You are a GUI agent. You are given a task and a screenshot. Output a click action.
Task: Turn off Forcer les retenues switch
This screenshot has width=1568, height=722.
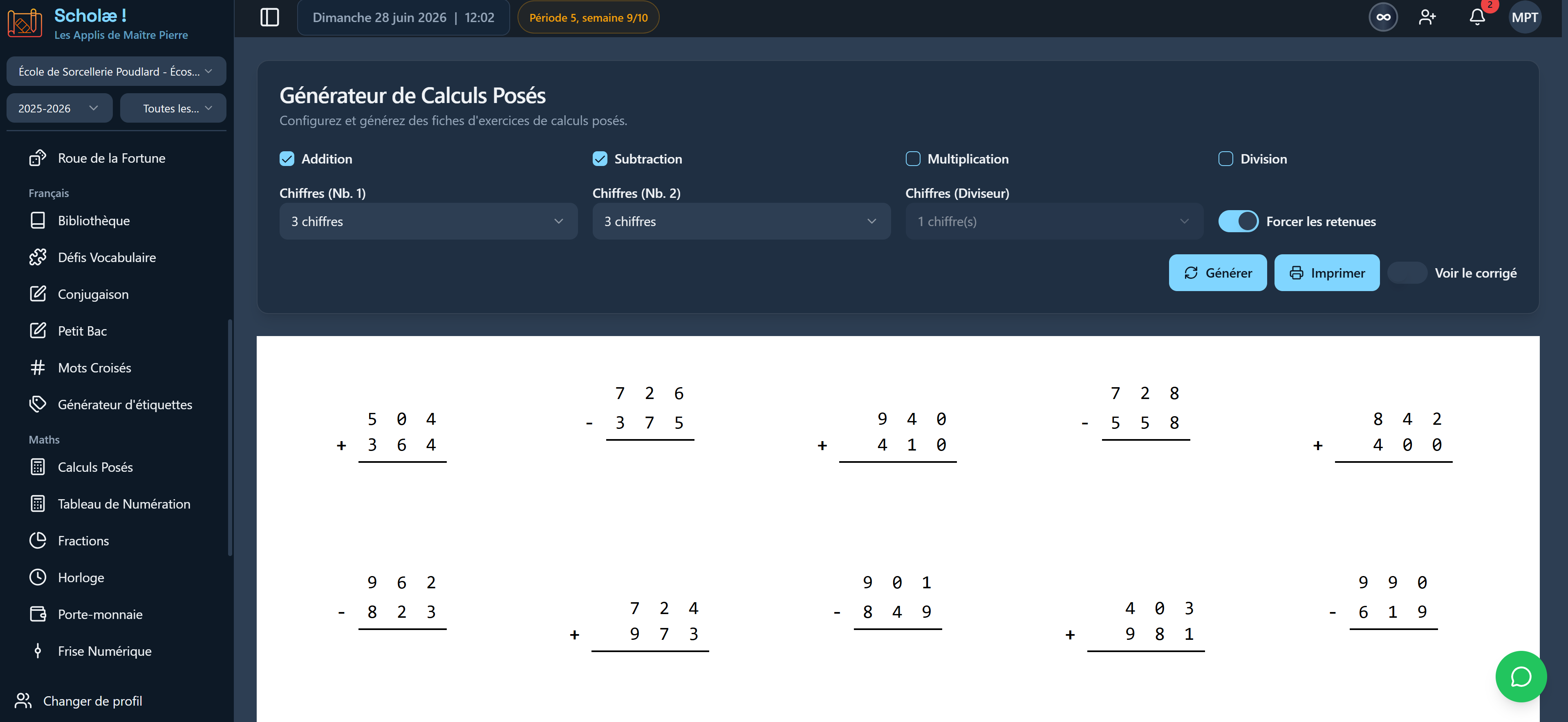pos(1238,221)
